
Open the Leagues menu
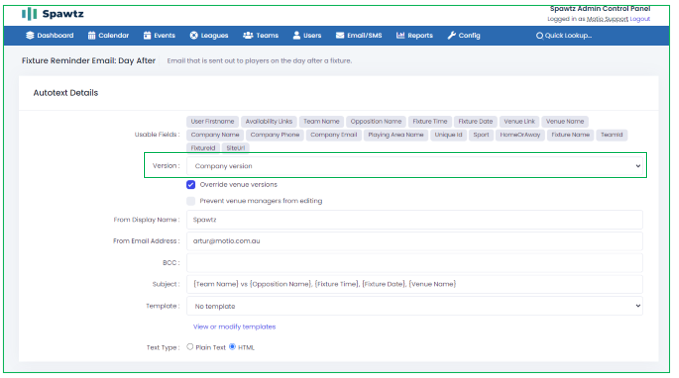coord(209,36)
